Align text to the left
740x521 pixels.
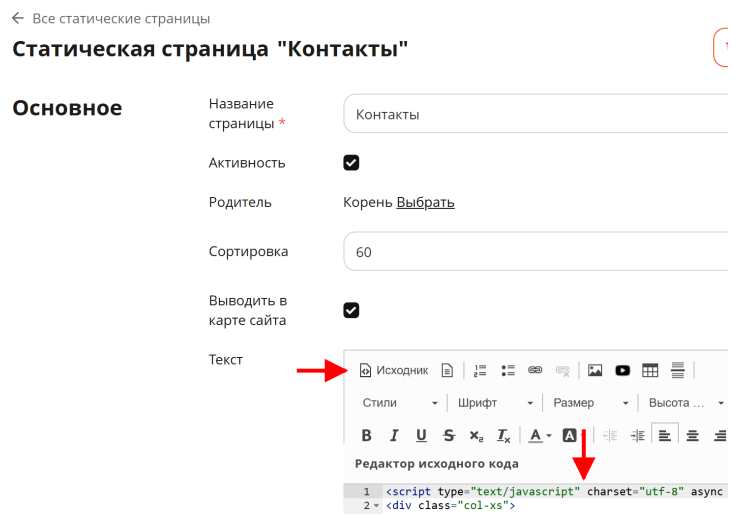pos(665,434)
